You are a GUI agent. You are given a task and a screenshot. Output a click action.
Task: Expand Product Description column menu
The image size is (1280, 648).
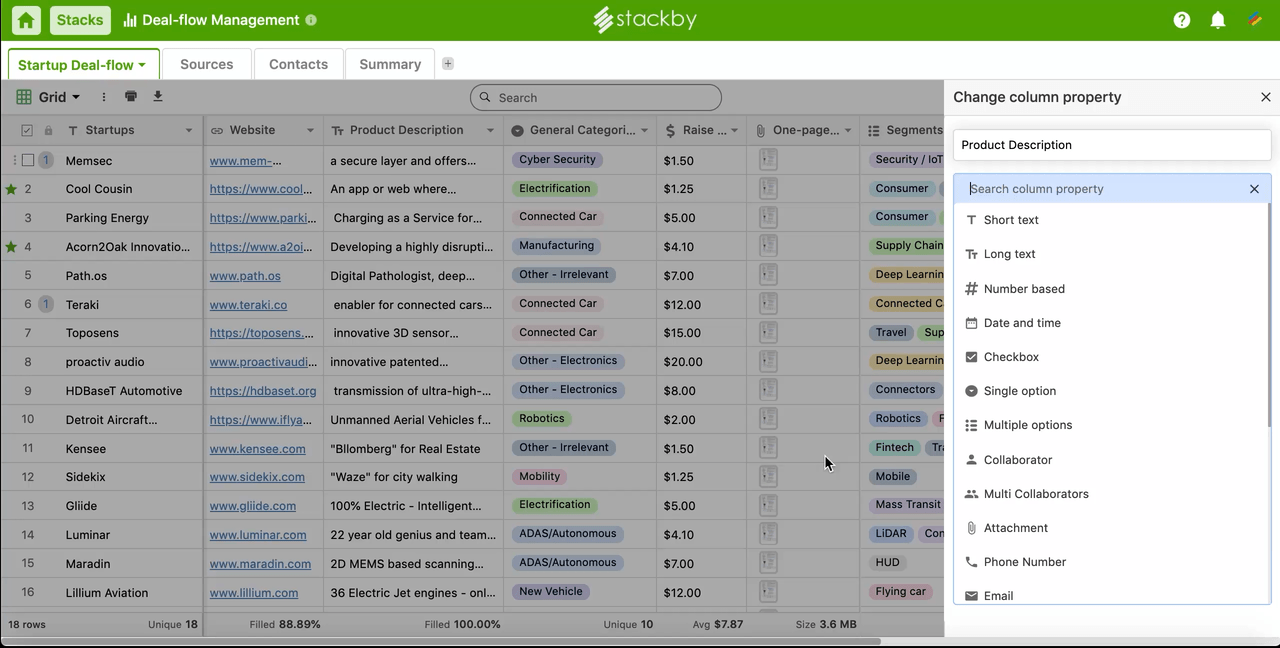coord(490,130)
